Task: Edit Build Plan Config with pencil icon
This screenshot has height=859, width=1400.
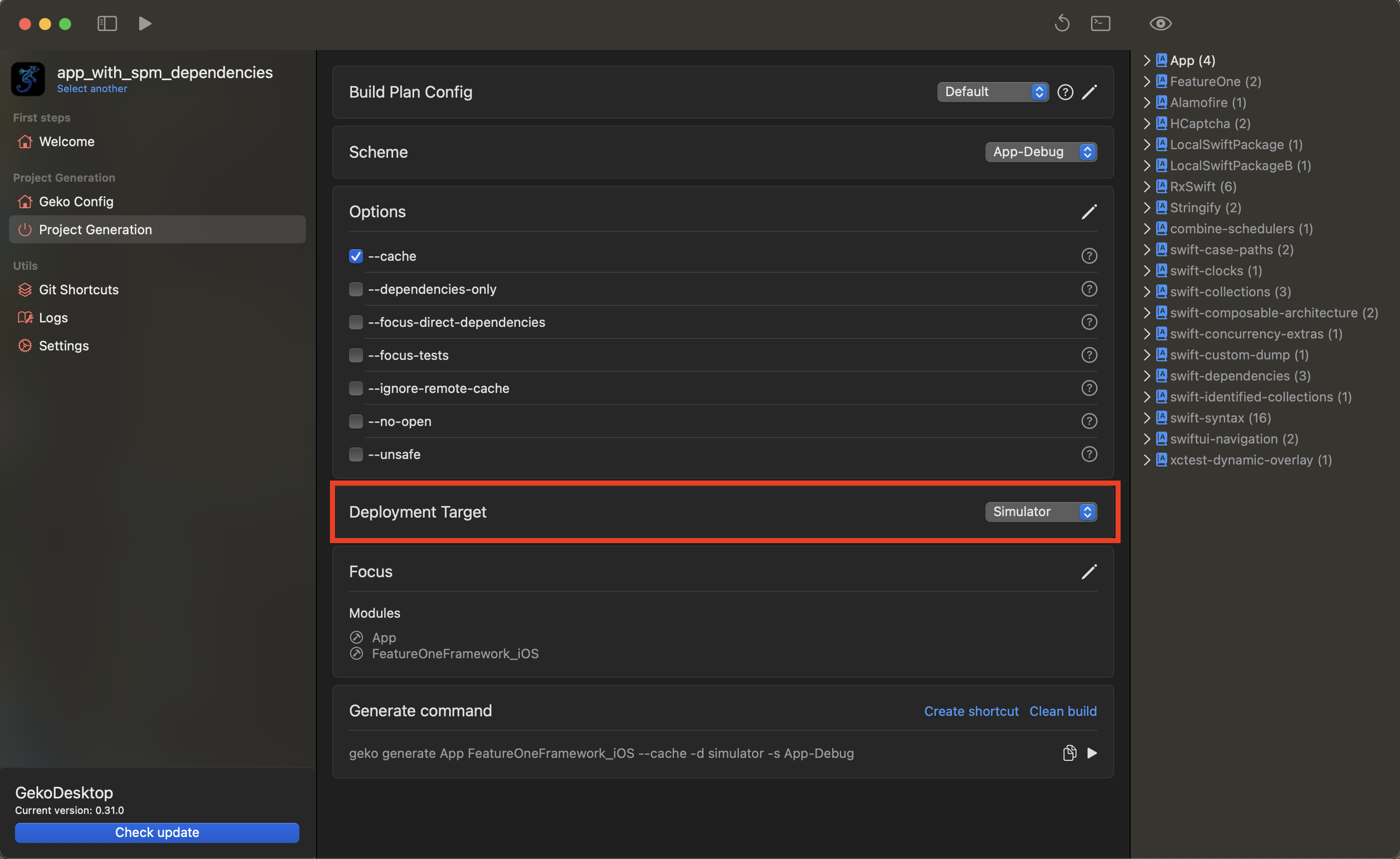Action: point(1089,92)
